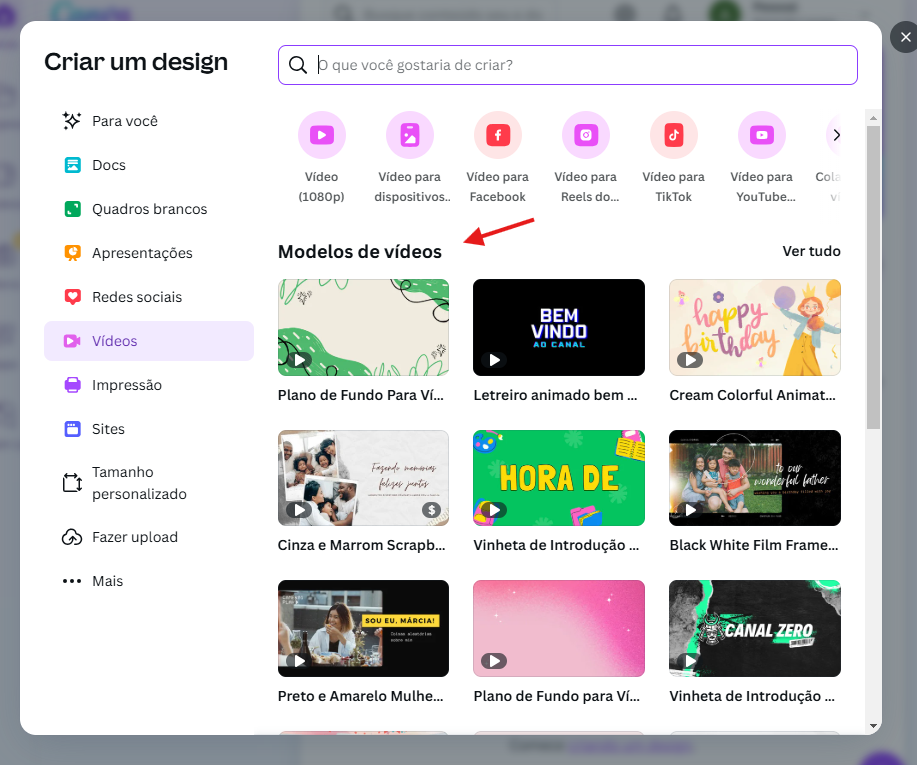Click the 'Cream Colorful Animat...' title
This screenshot has width=917, height=765.
click(752, 395)
